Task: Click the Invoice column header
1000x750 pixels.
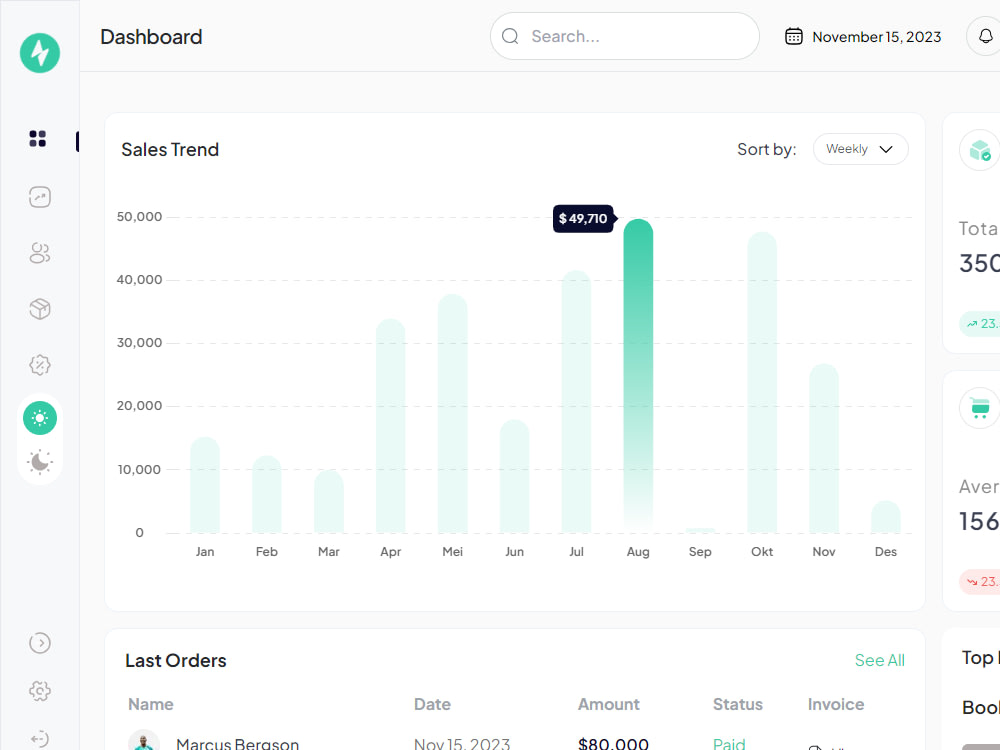Action: pos(835,704)
